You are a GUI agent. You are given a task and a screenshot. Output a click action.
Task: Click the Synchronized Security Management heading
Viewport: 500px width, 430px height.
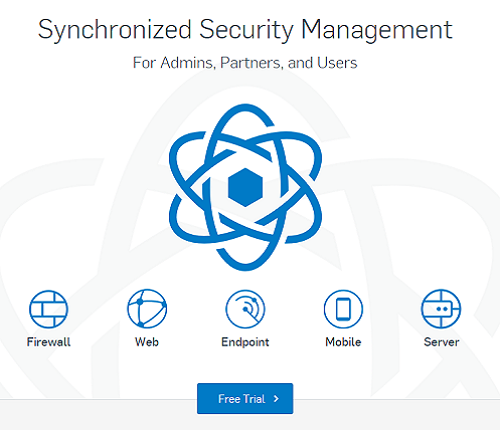(245, 30)
